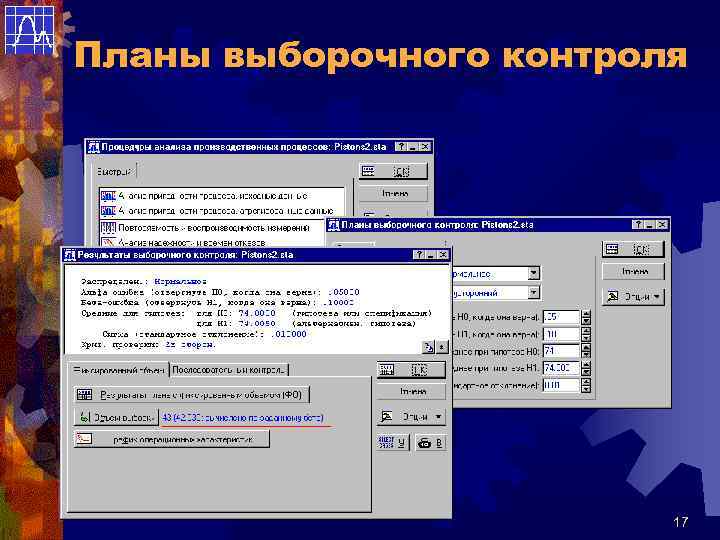Image resolution: width=720 pixels, height=540 pixels.
Task: Click the copy icon in the results summary box
Action: (x=428, y=347)
